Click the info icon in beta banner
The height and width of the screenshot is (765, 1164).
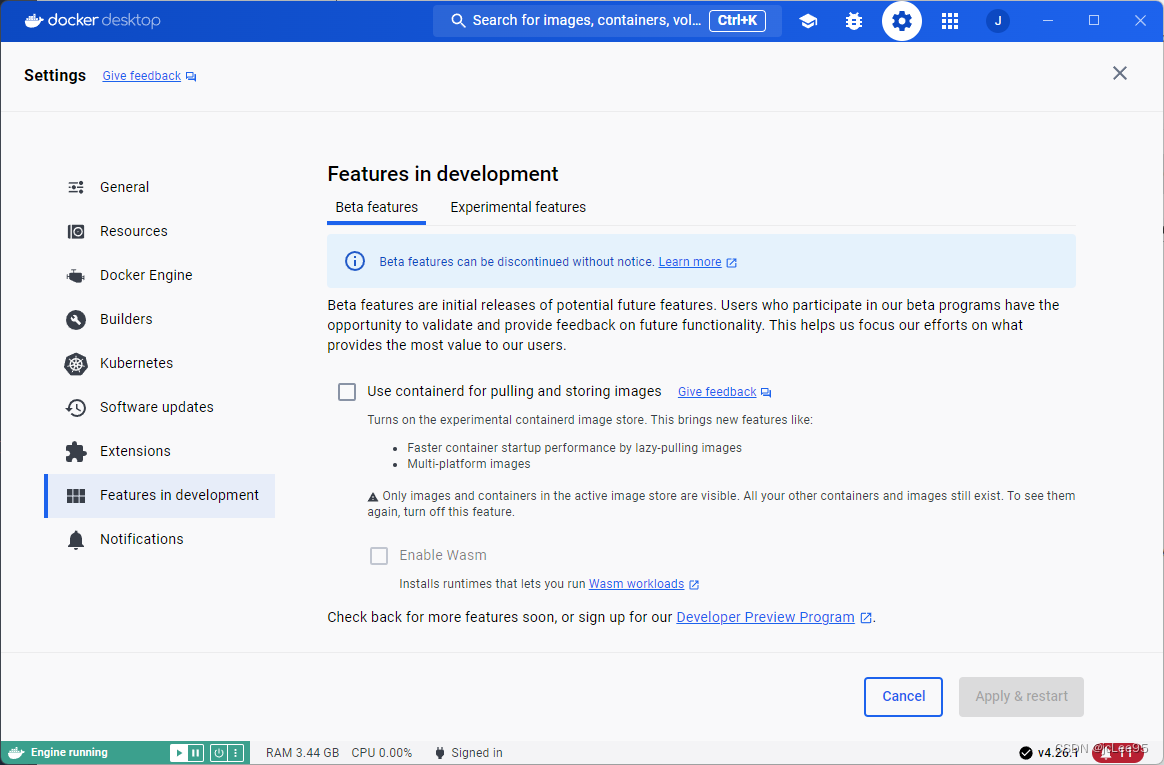click(355, 261)
